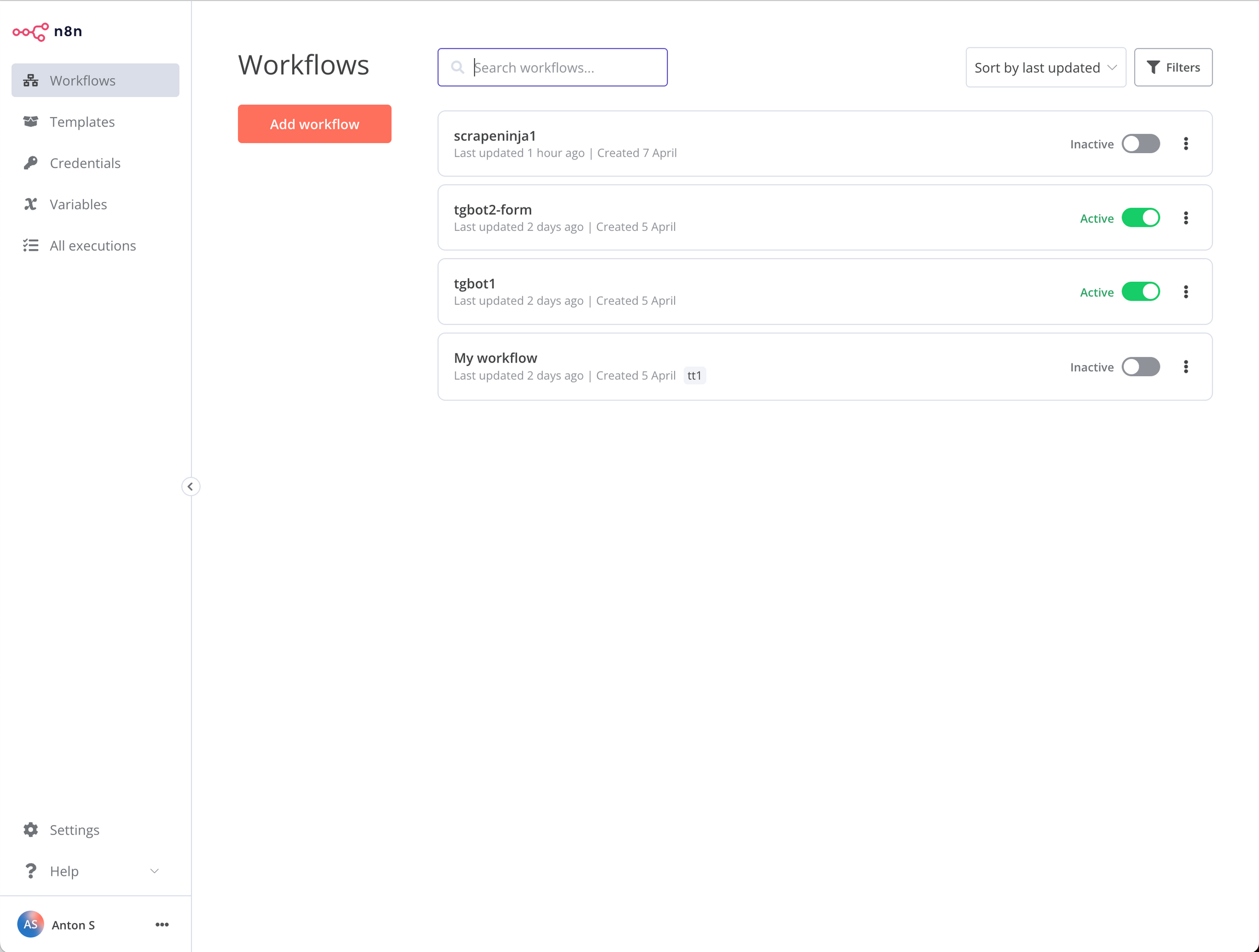
Task: Collapse the left sidebar with the chevron
Action: coord(190,487)
